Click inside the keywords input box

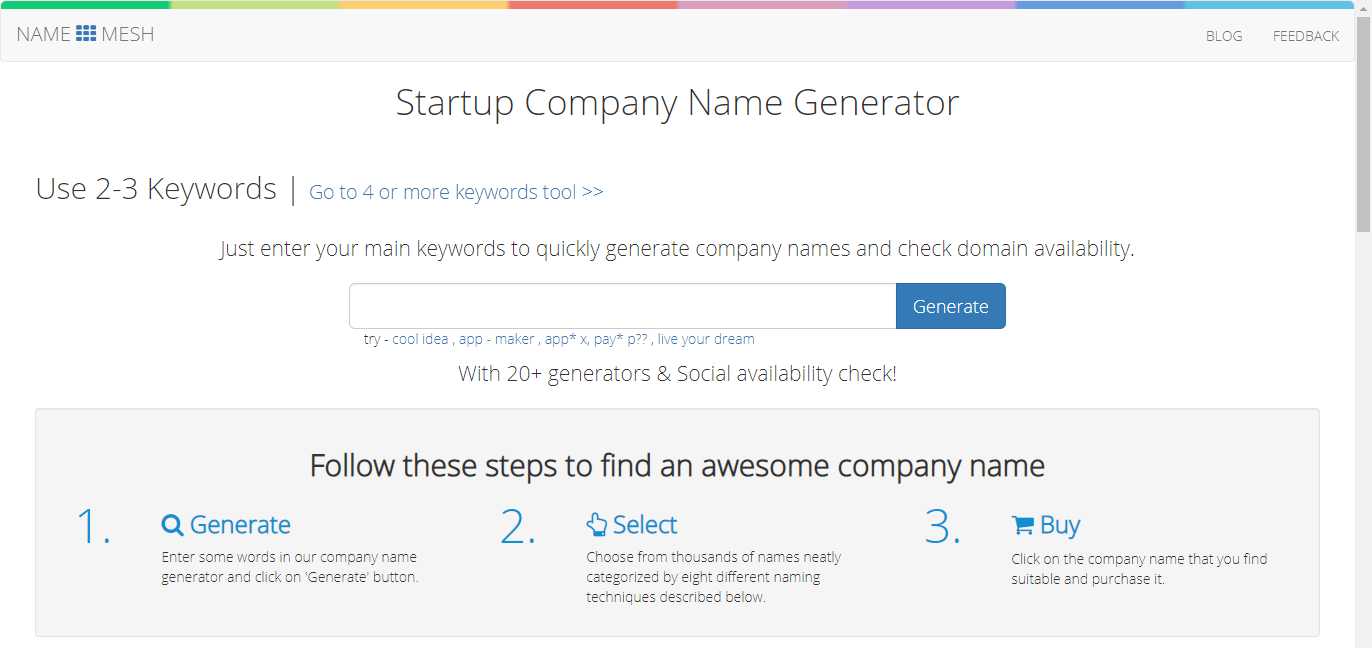tap(620, 305)
